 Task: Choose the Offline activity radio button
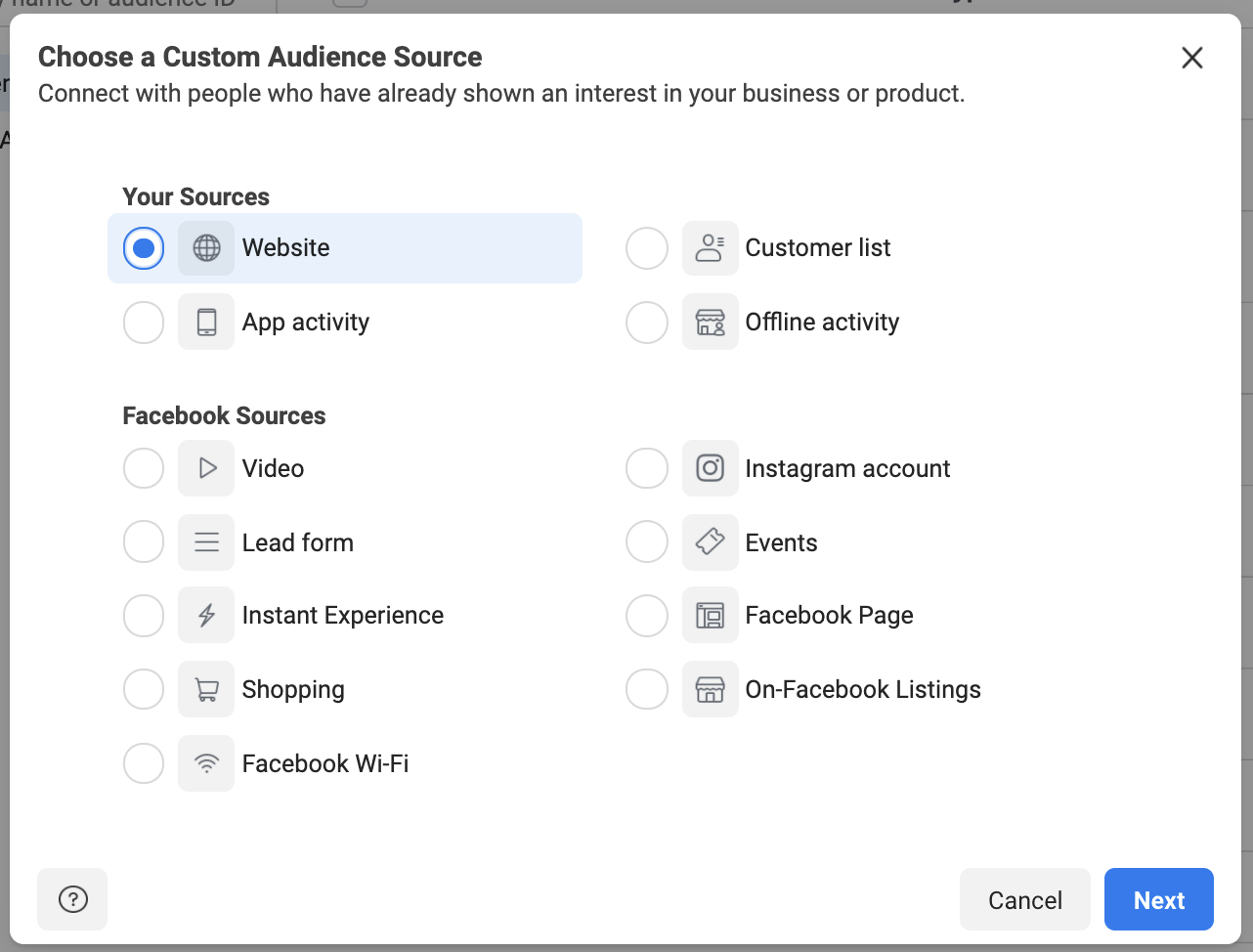coord(647,323)
